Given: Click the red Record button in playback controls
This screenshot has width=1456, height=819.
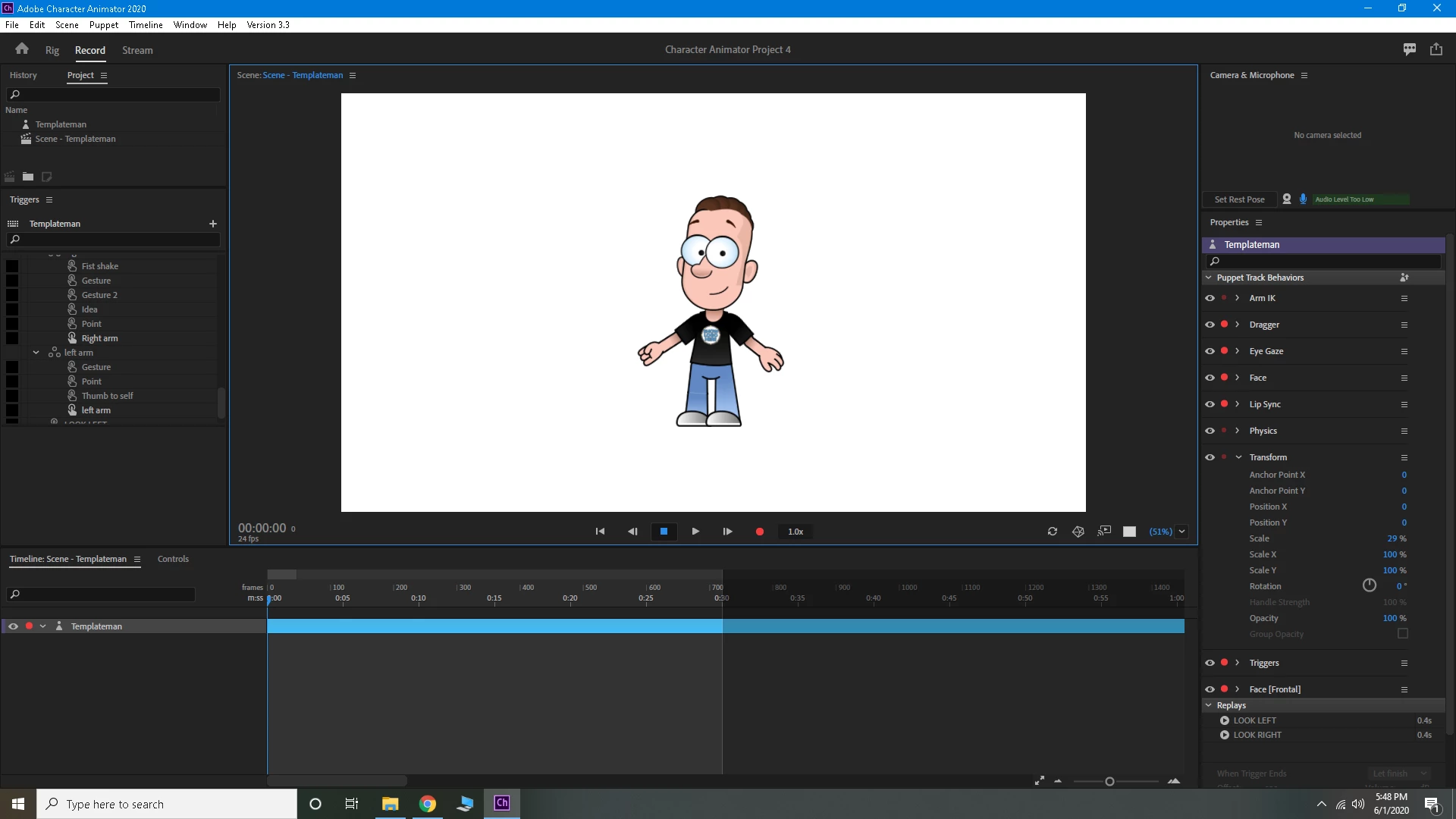Looking at the screenshot, I should pyautogui.click(x=759, y=532).
